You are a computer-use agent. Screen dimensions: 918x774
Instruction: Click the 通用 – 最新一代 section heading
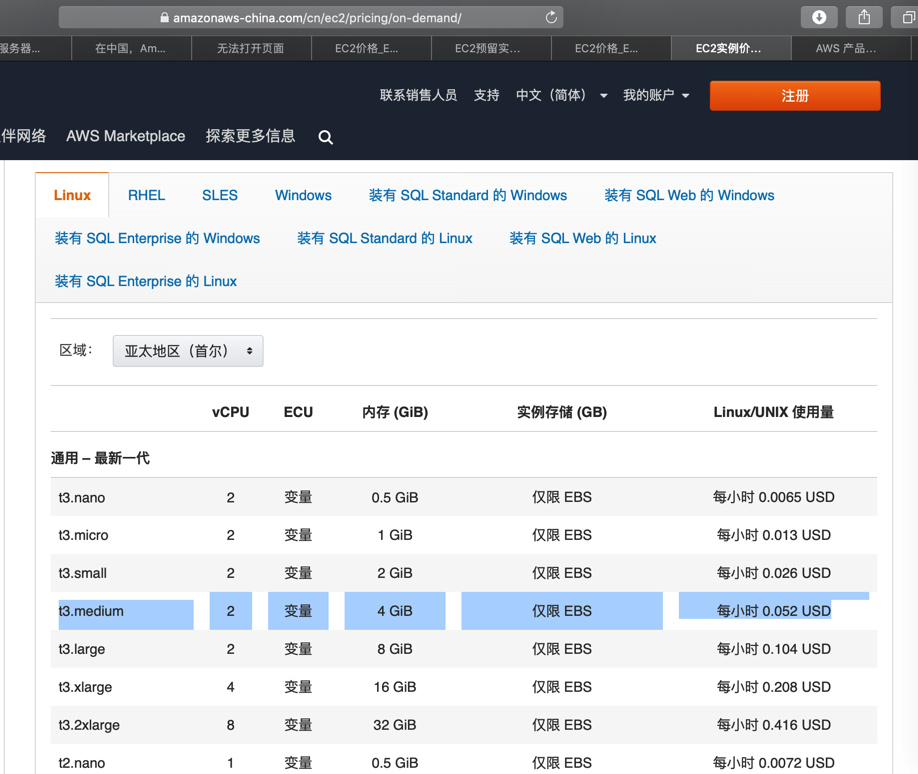pyautogui.click(x=100, y=458)
